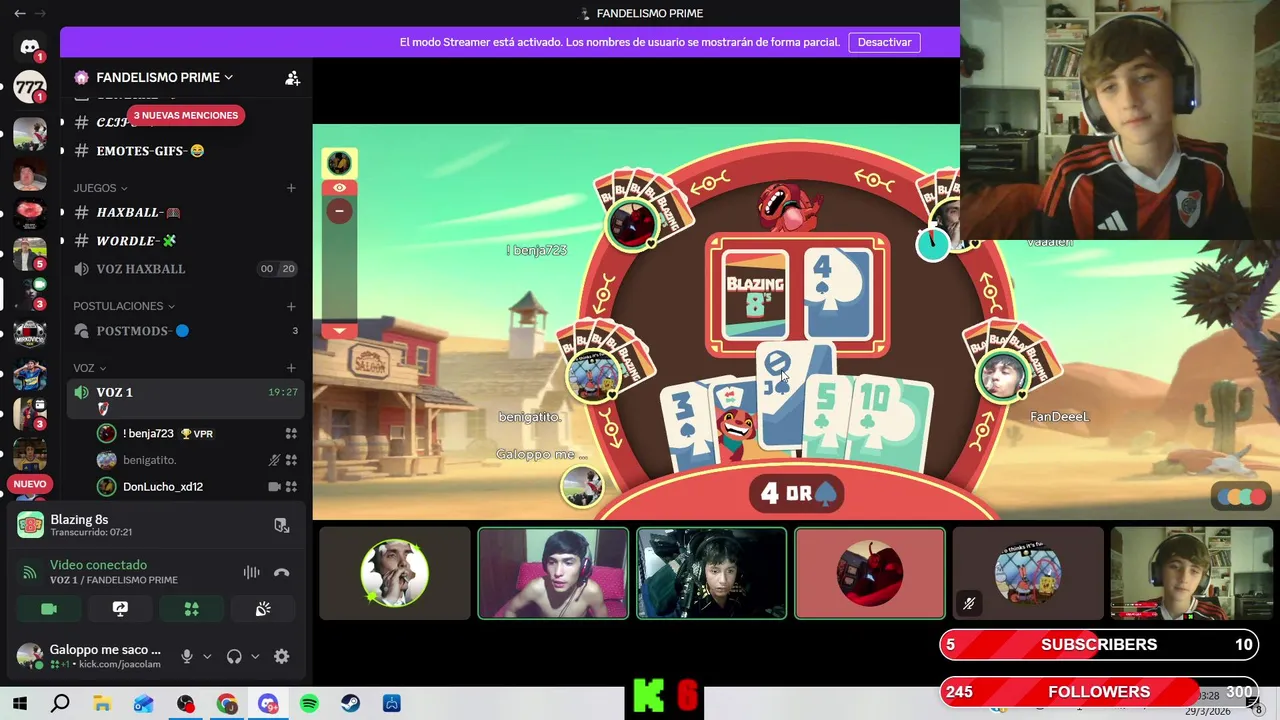The width and height of the screenshot is (1280, 720).
Task: Create channel in POSTULACIONES category
Action: coord(291,306)
